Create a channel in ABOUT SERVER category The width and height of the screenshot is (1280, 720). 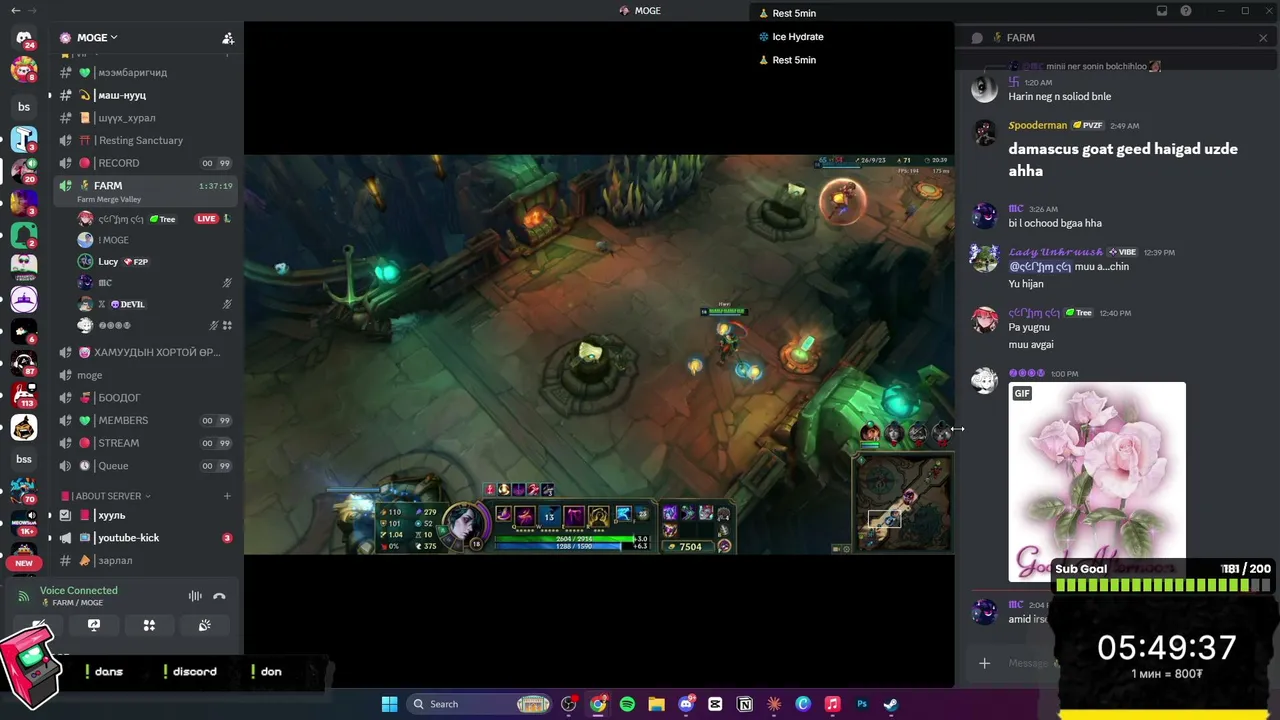[227, 496]
